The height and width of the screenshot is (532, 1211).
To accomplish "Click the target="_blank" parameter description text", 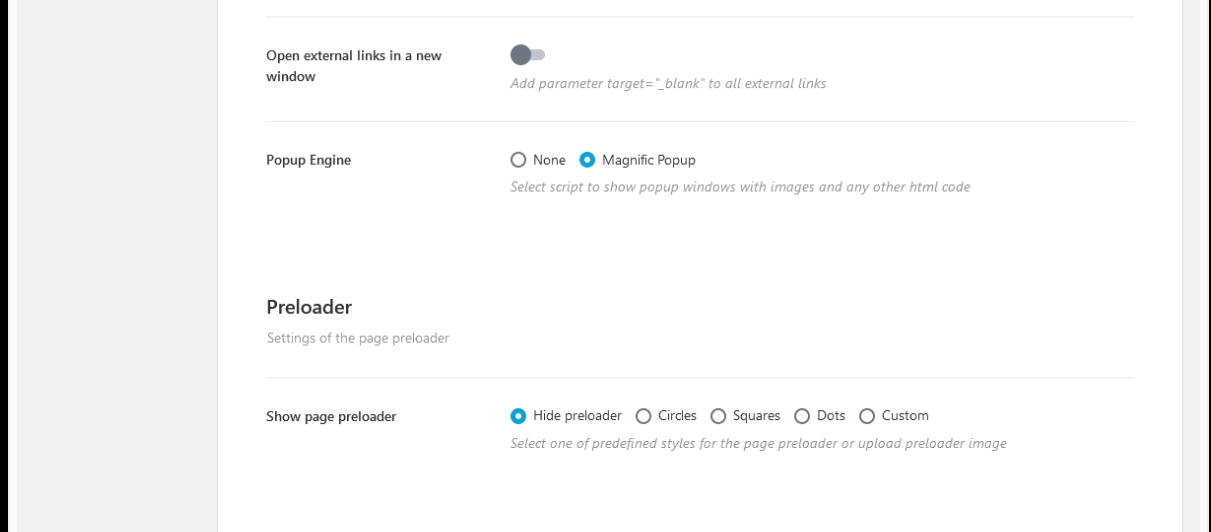I will tap(668, 84).
